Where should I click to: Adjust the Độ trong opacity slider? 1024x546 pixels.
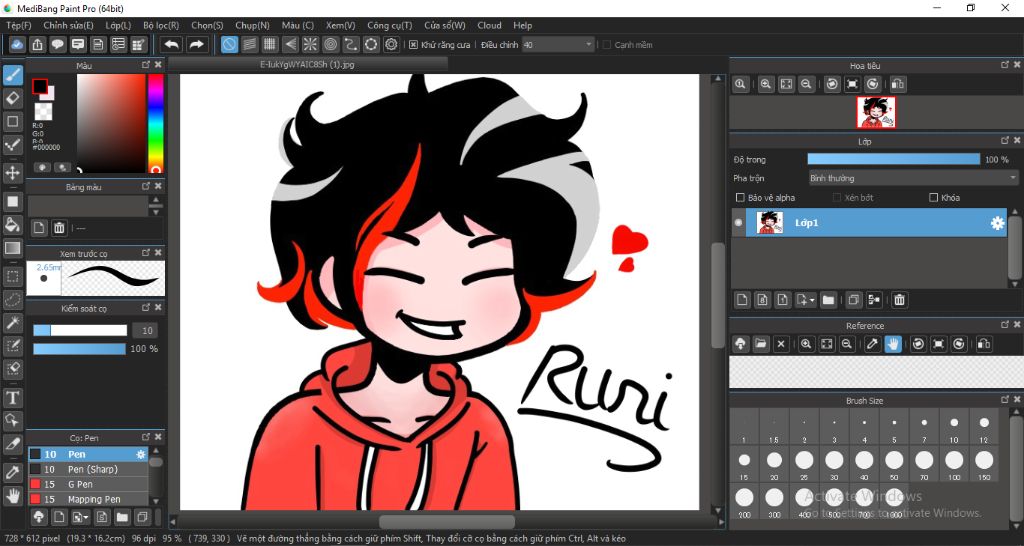(x=893, y=159)
